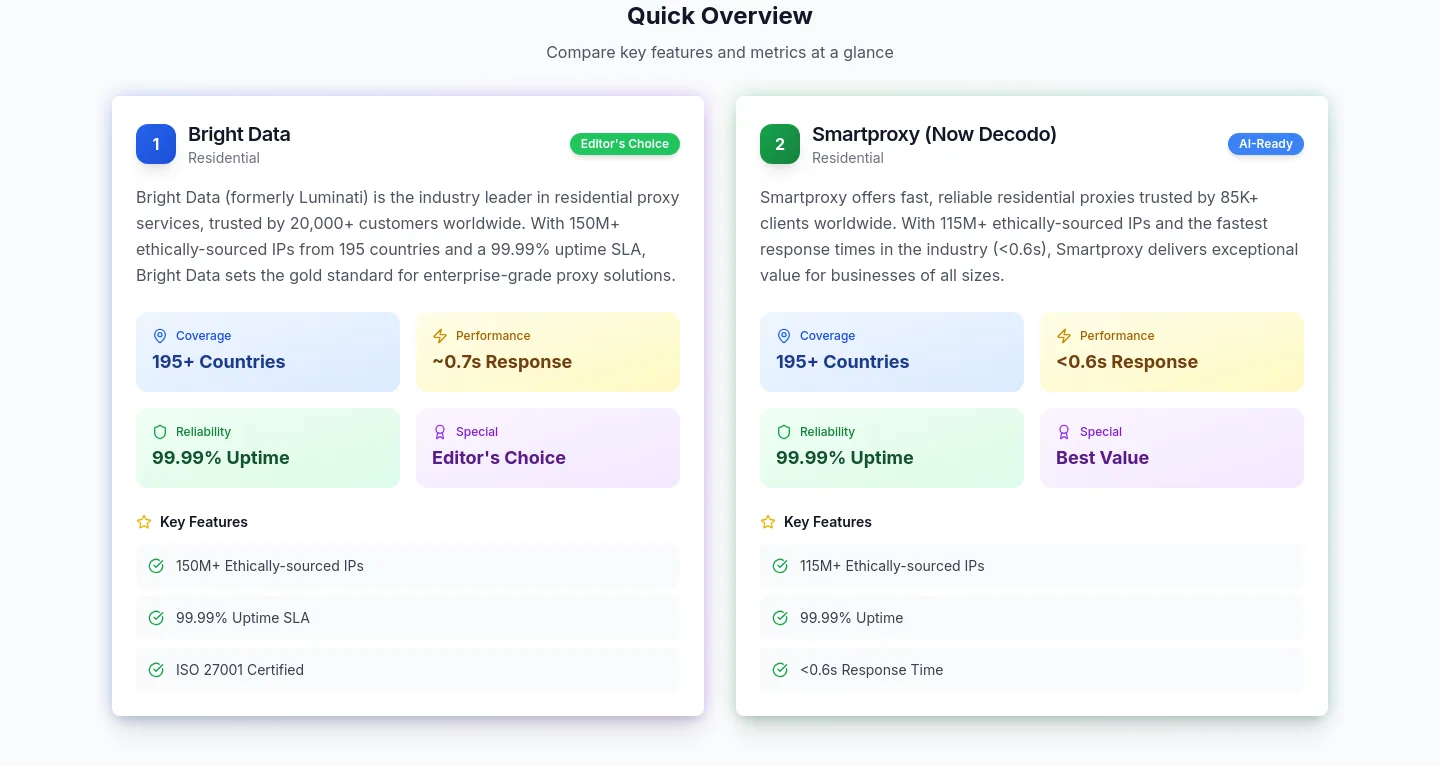Click the Key Features heading in Bright Data card
Screen dimensions: 1440x766
(204, 522)
